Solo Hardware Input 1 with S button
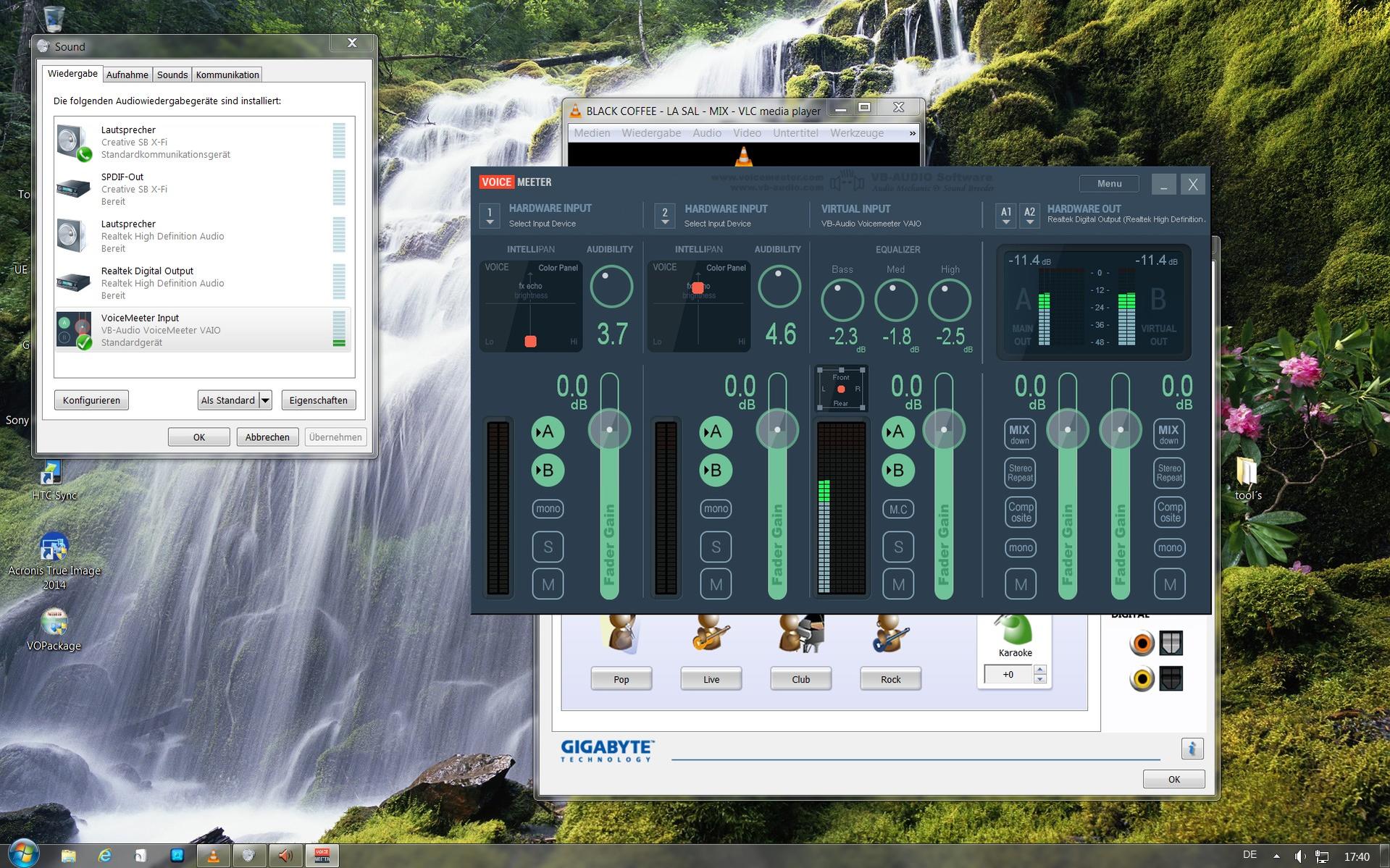1390x868 pixels. [548, 547]
